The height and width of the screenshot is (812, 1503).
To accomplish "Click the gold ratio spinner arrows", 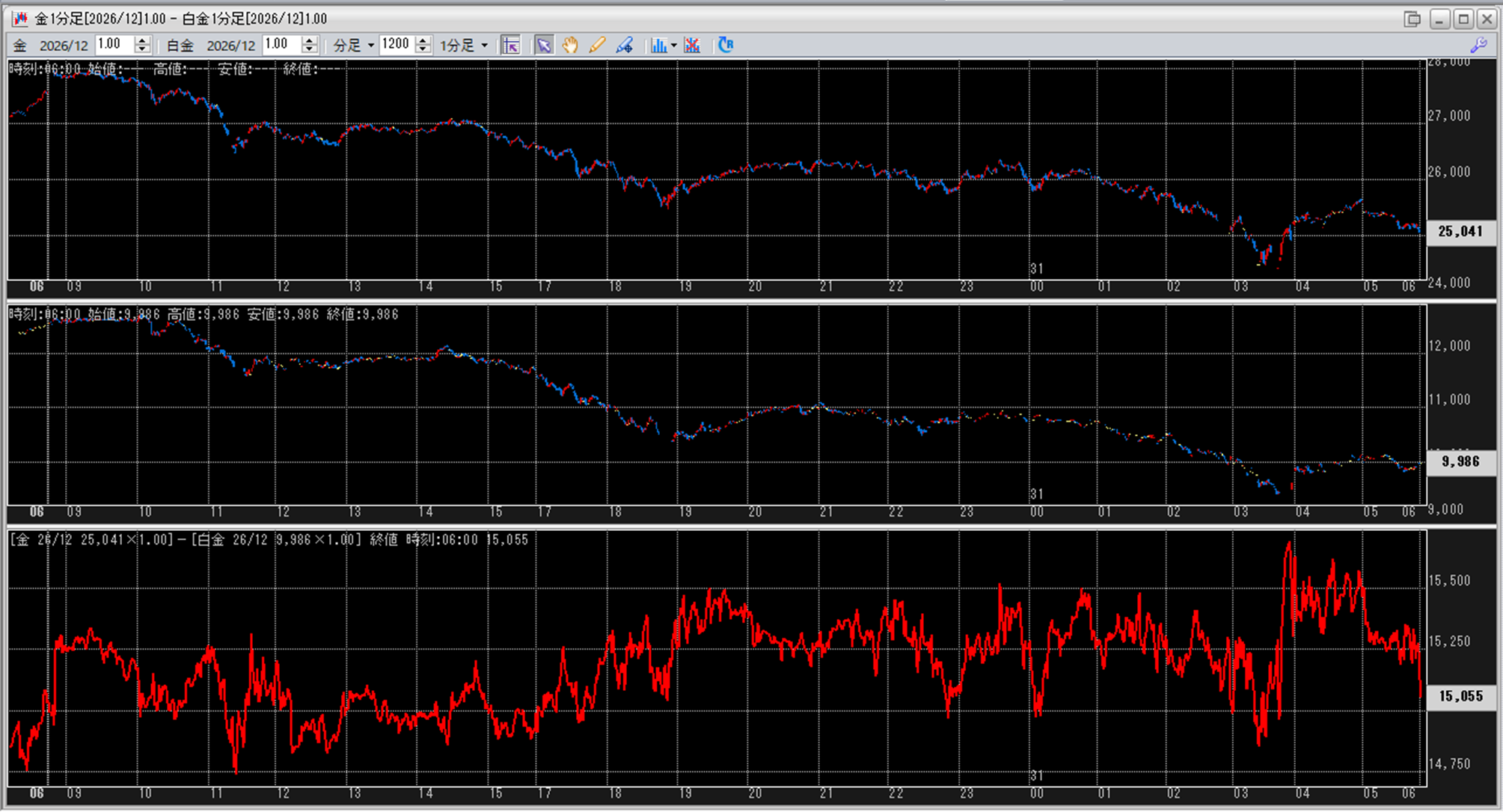I will pyautogui.click(x=143, y=46).
